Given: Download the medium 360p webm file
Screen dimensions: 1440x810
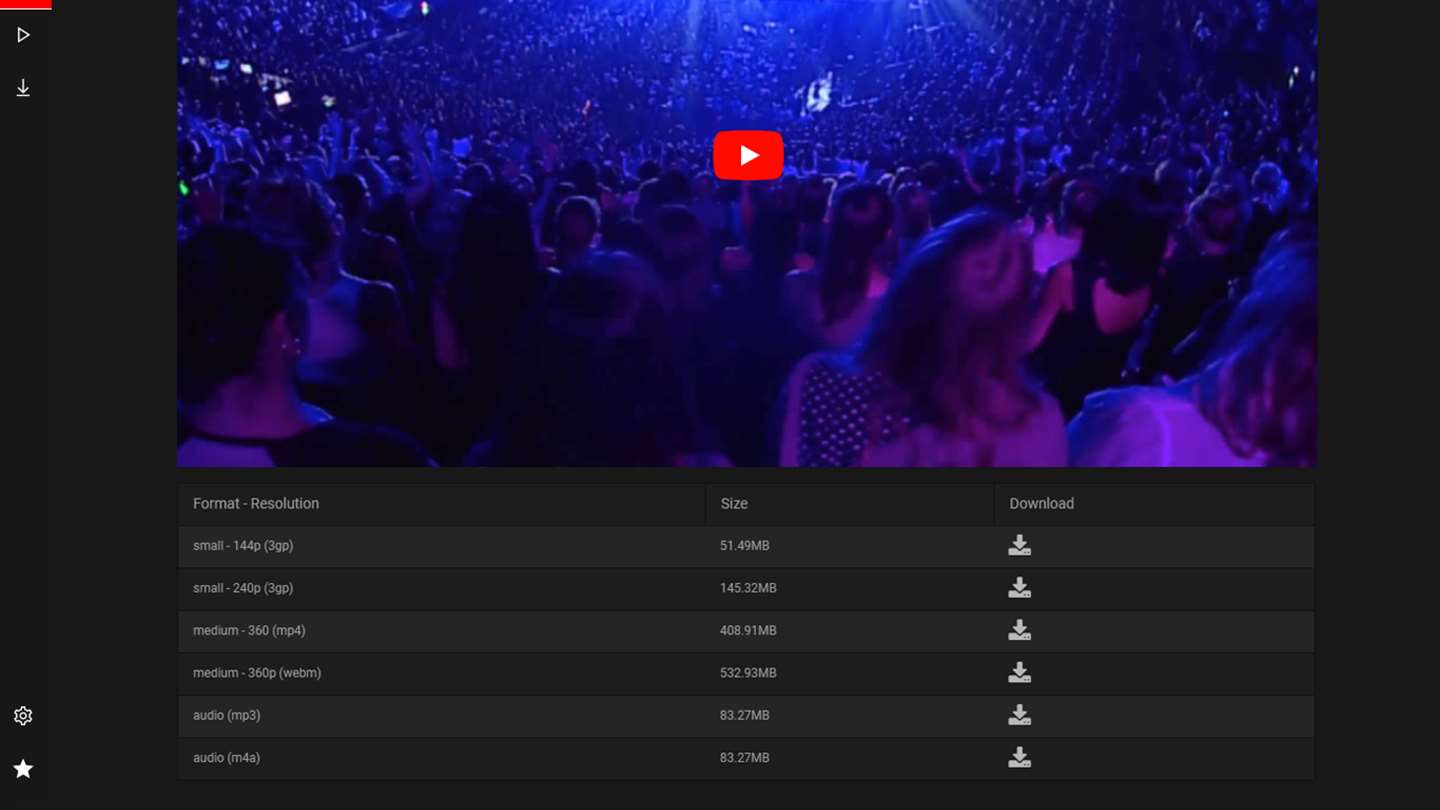Looking at the screenshot, I should [x=1019, y=673].
